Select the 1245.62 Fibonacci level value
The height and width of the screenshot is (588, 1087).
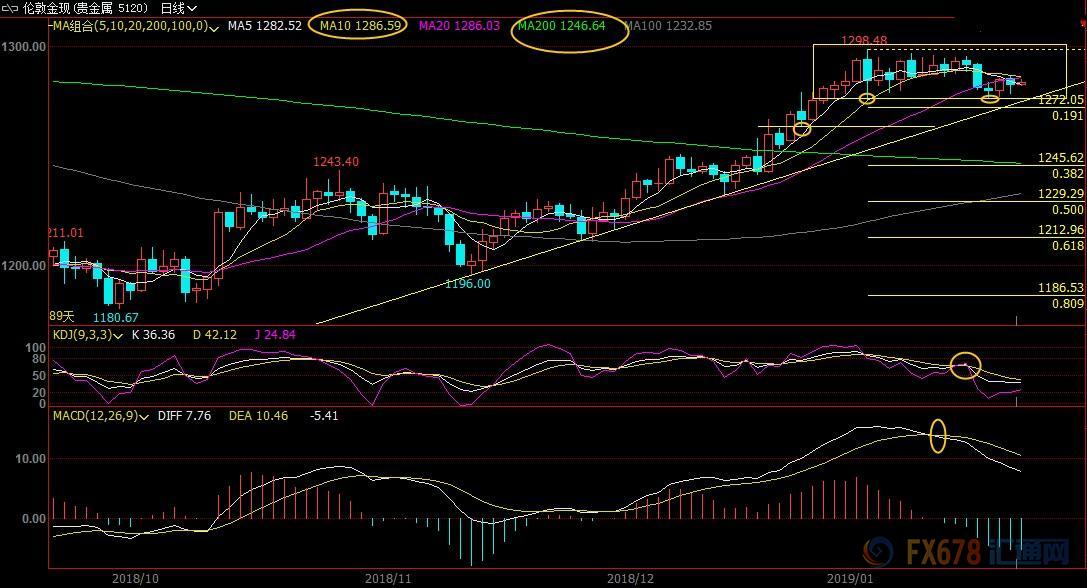[x=1060, y=158]
